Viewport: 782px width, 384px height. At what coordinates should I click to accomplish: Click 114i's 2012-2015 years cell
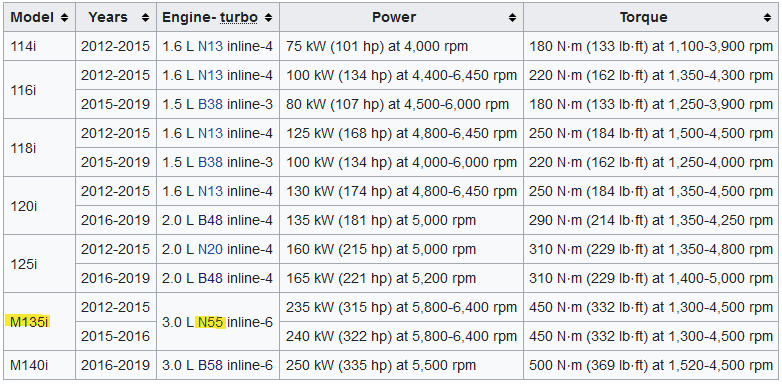pyautogui.click(x=116, y=46)
